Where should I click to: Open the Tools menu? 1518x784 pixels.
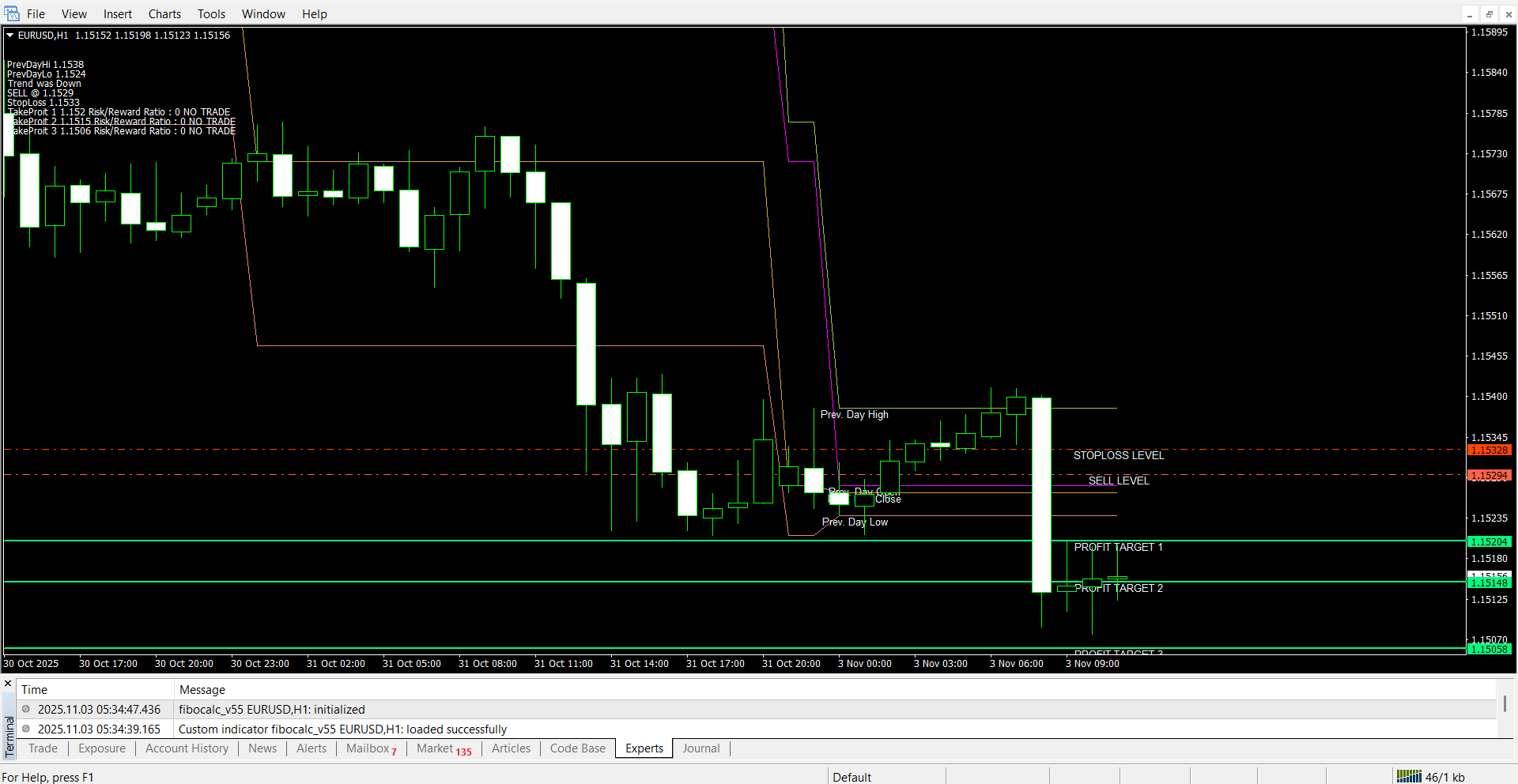(211, 14)
